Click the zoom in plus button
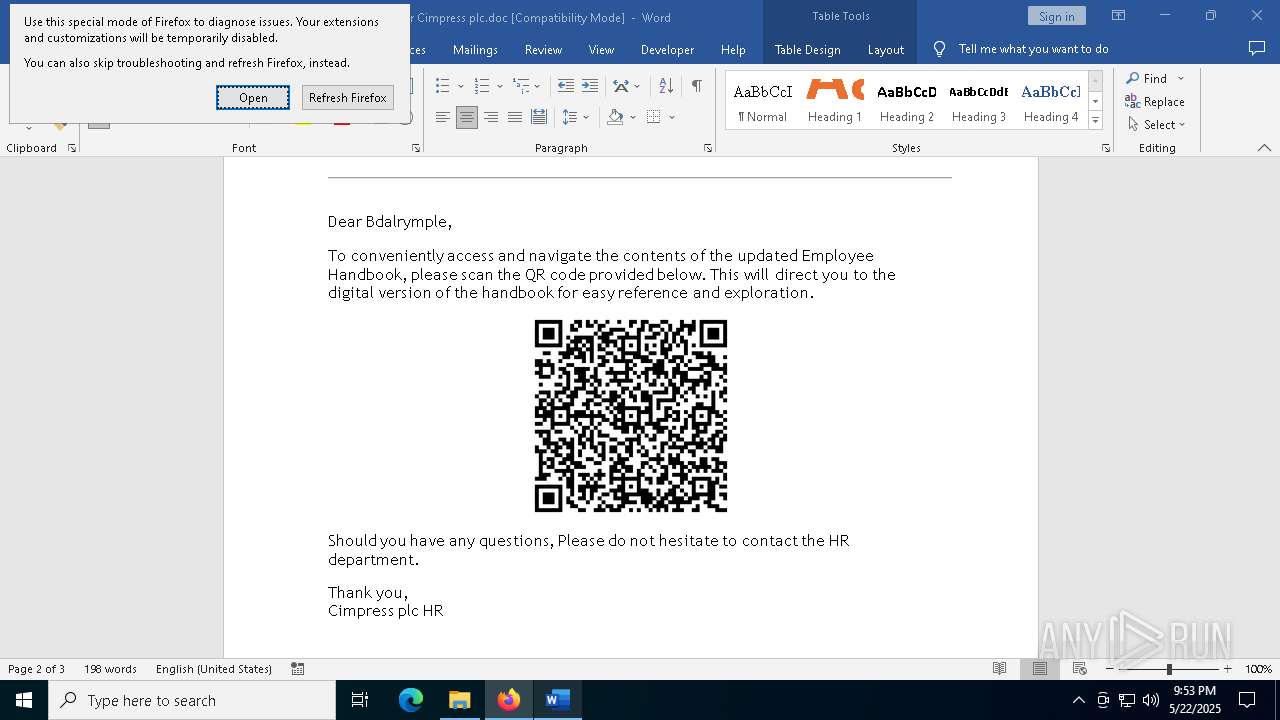 click(1227, 669)
